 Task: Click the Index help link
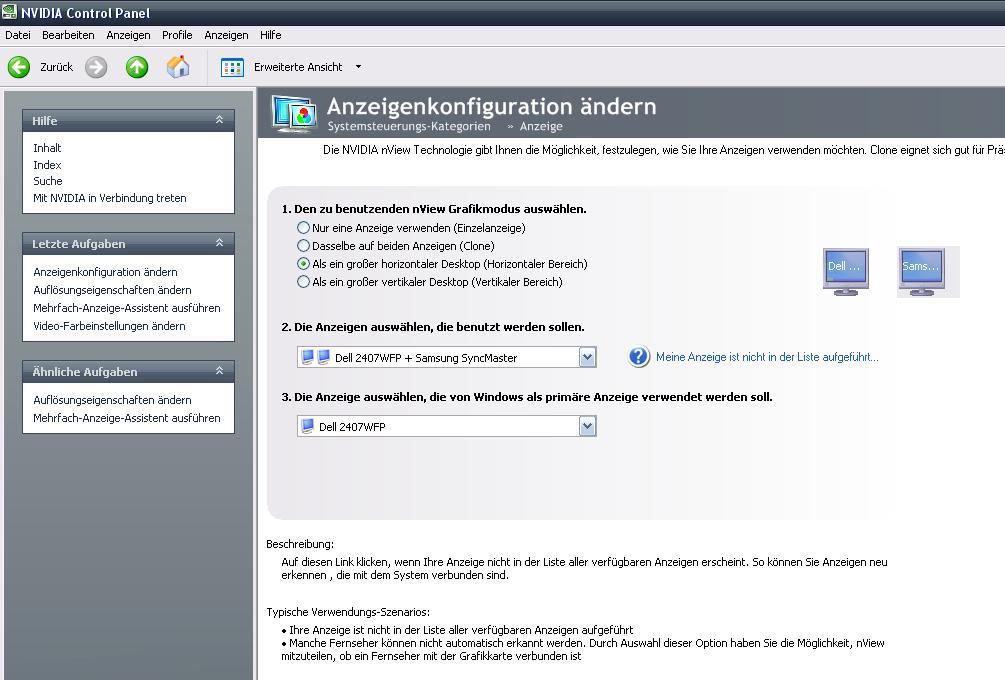(x=47, y=165)
